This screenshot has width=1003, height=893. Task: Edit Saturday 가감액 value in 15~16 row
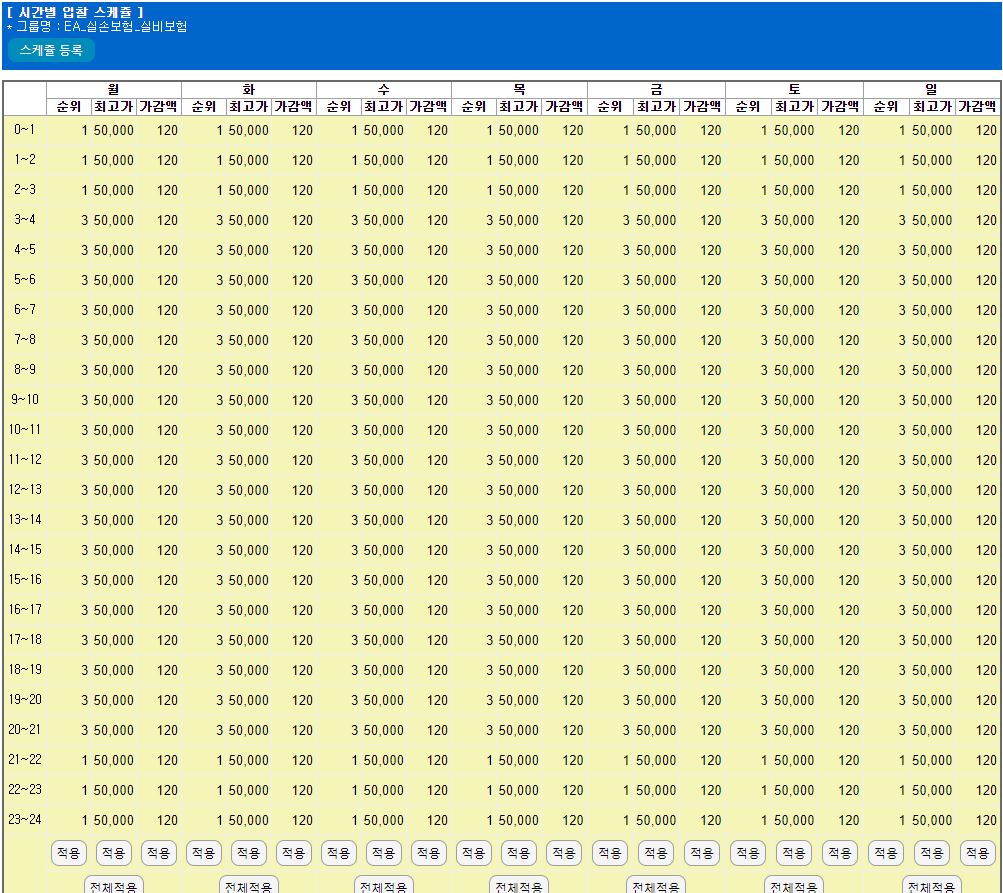[x=840, y=580]
